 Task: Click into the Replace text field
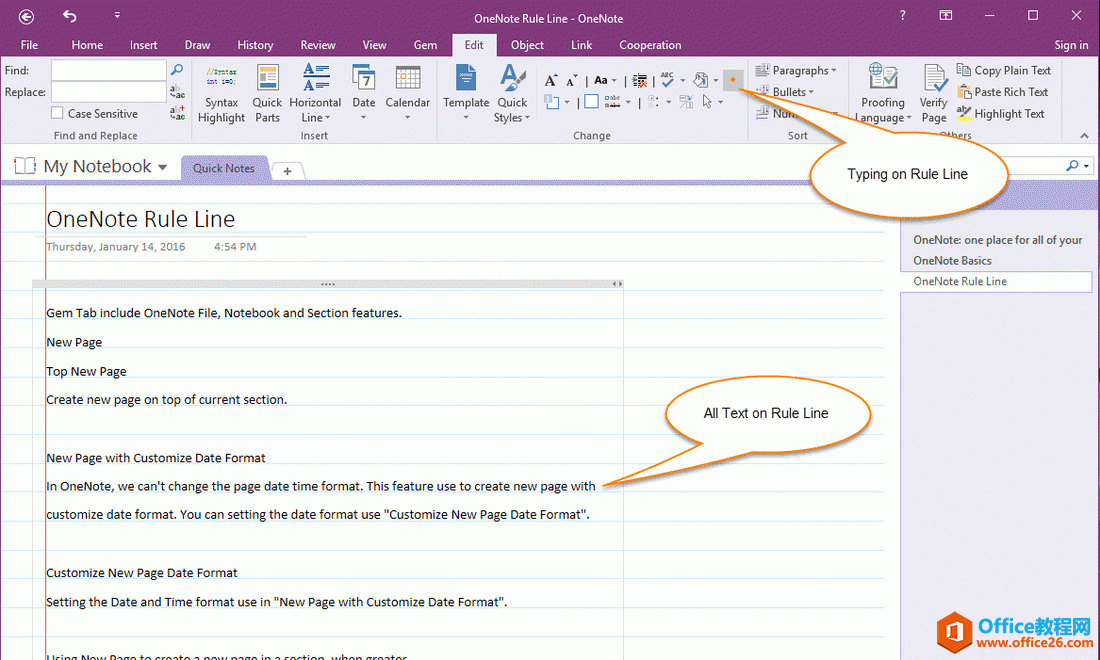(108, 92)
